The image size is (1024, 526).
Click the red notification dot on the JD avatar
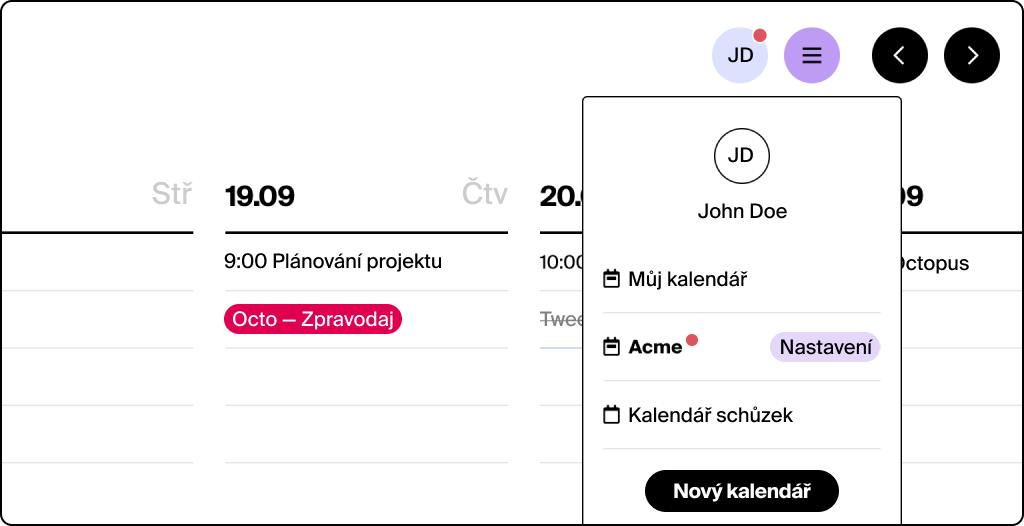coord(760,36)
